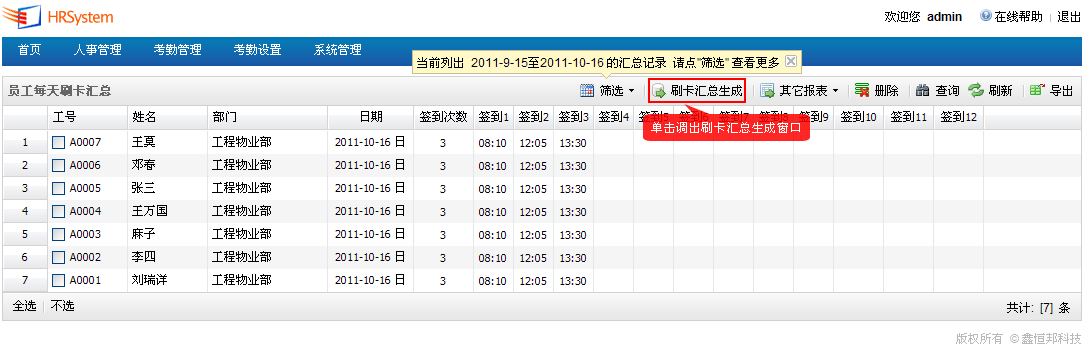
Task: Expand the 其它报表 dropdown arrow
Action: click(835, 91)
